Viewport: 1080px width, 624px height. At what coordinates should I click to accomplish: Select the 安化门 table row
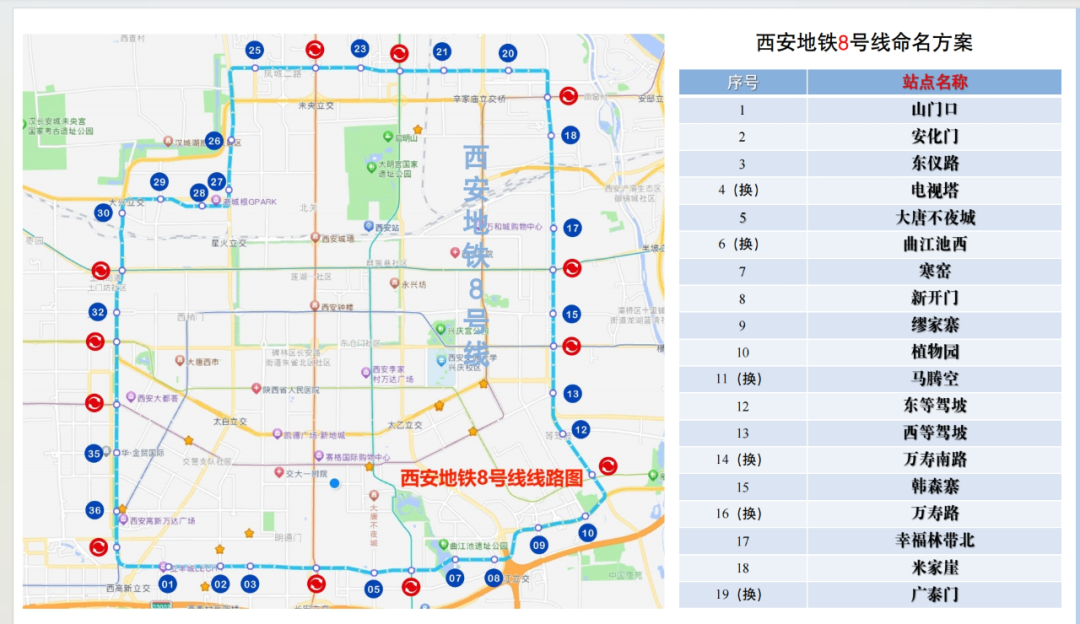click(870, 136)
